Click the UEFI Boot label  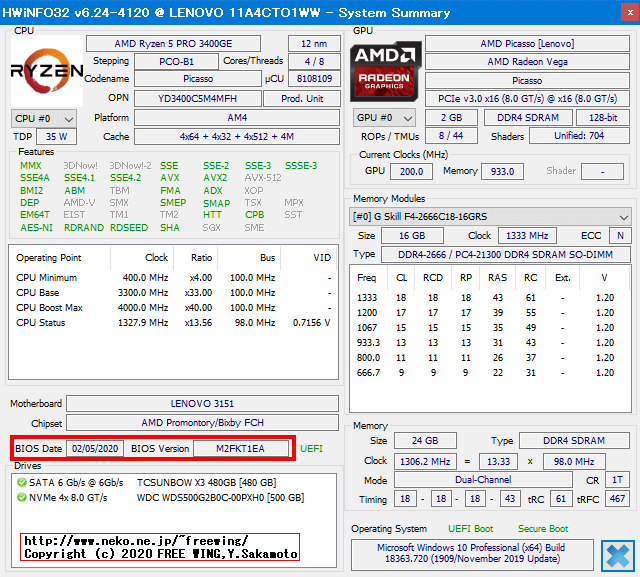point(469,528)
